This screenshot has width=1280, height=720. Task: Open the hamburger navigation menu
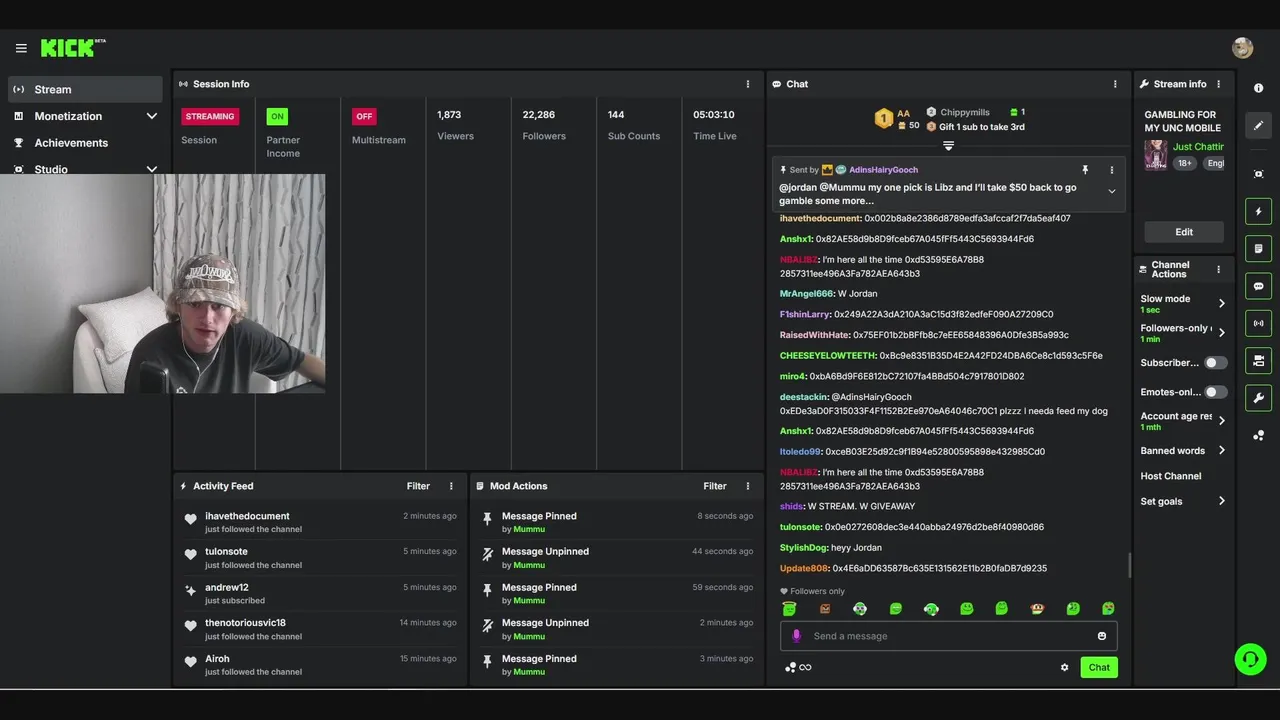click(21, 48)
